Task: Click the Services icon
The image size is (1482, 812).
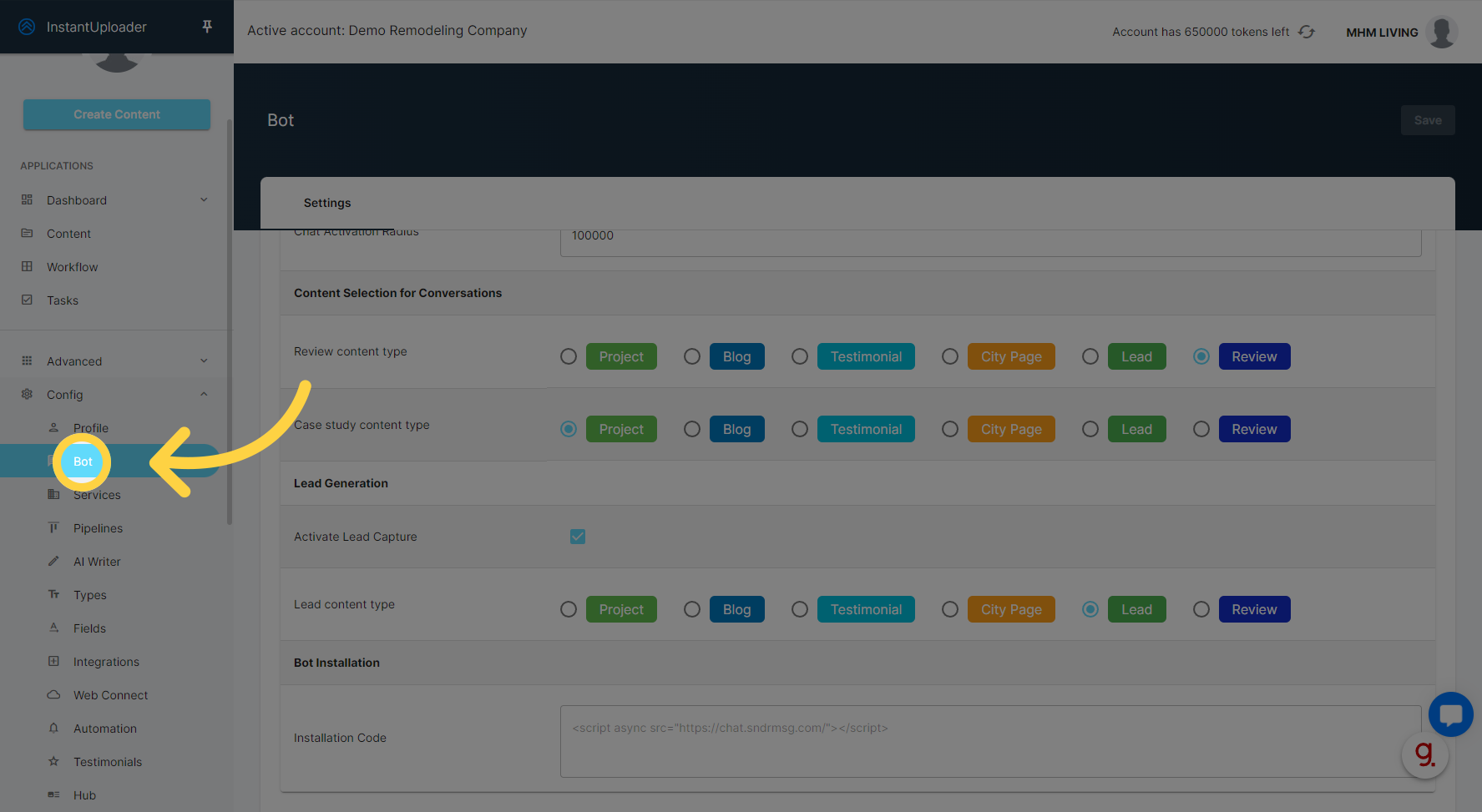Action: pyautogui.click(x=53, y=494)
